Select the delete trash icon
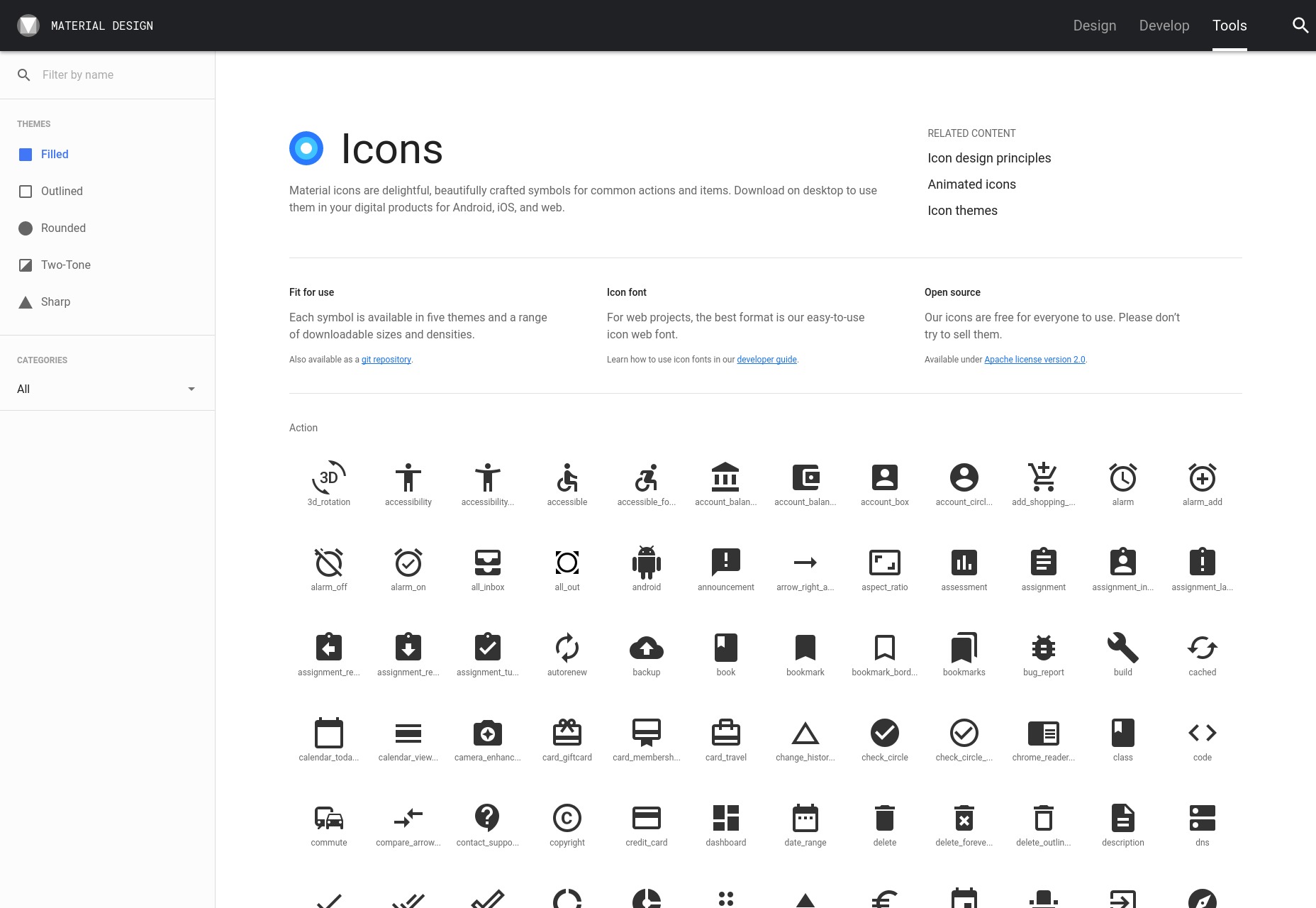This screenshot has width=1316, height=908. click(885, 818)
